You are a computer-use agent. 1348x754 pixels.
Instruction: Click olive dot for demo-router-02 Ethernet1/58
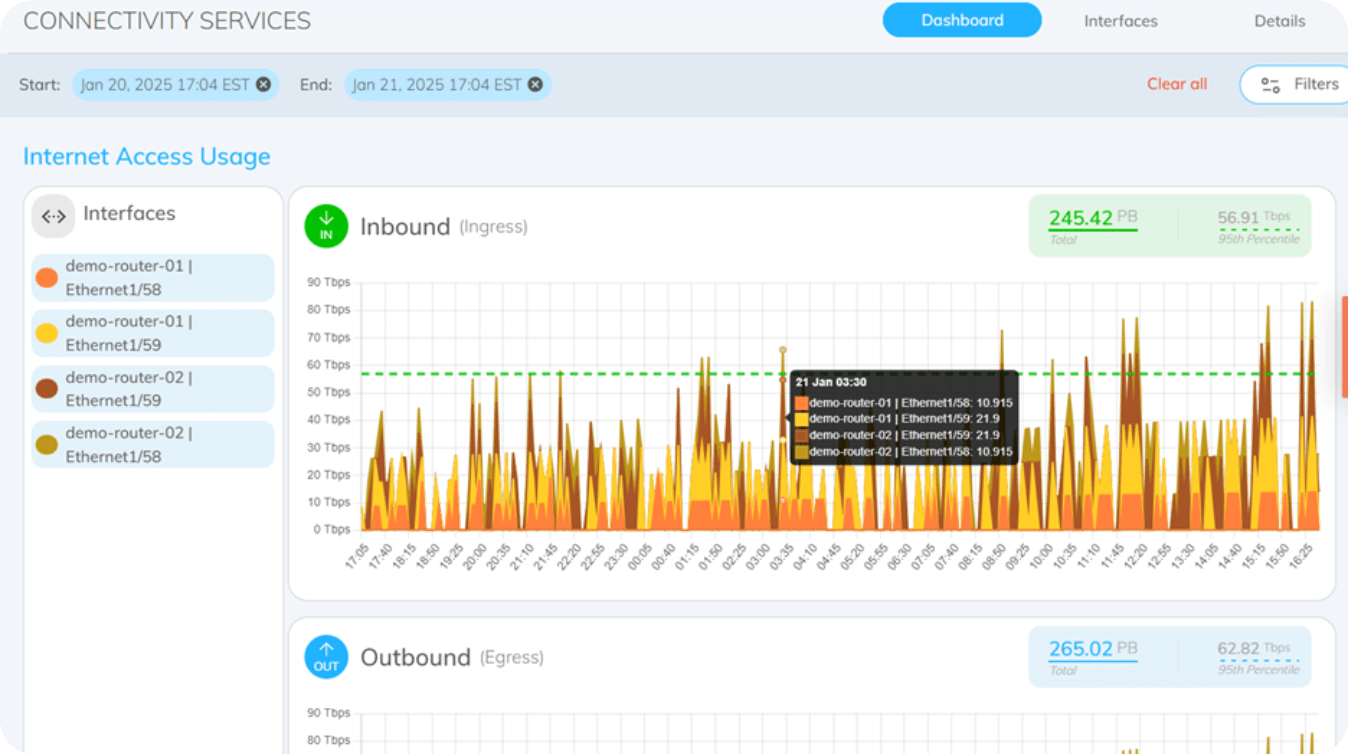46,445
